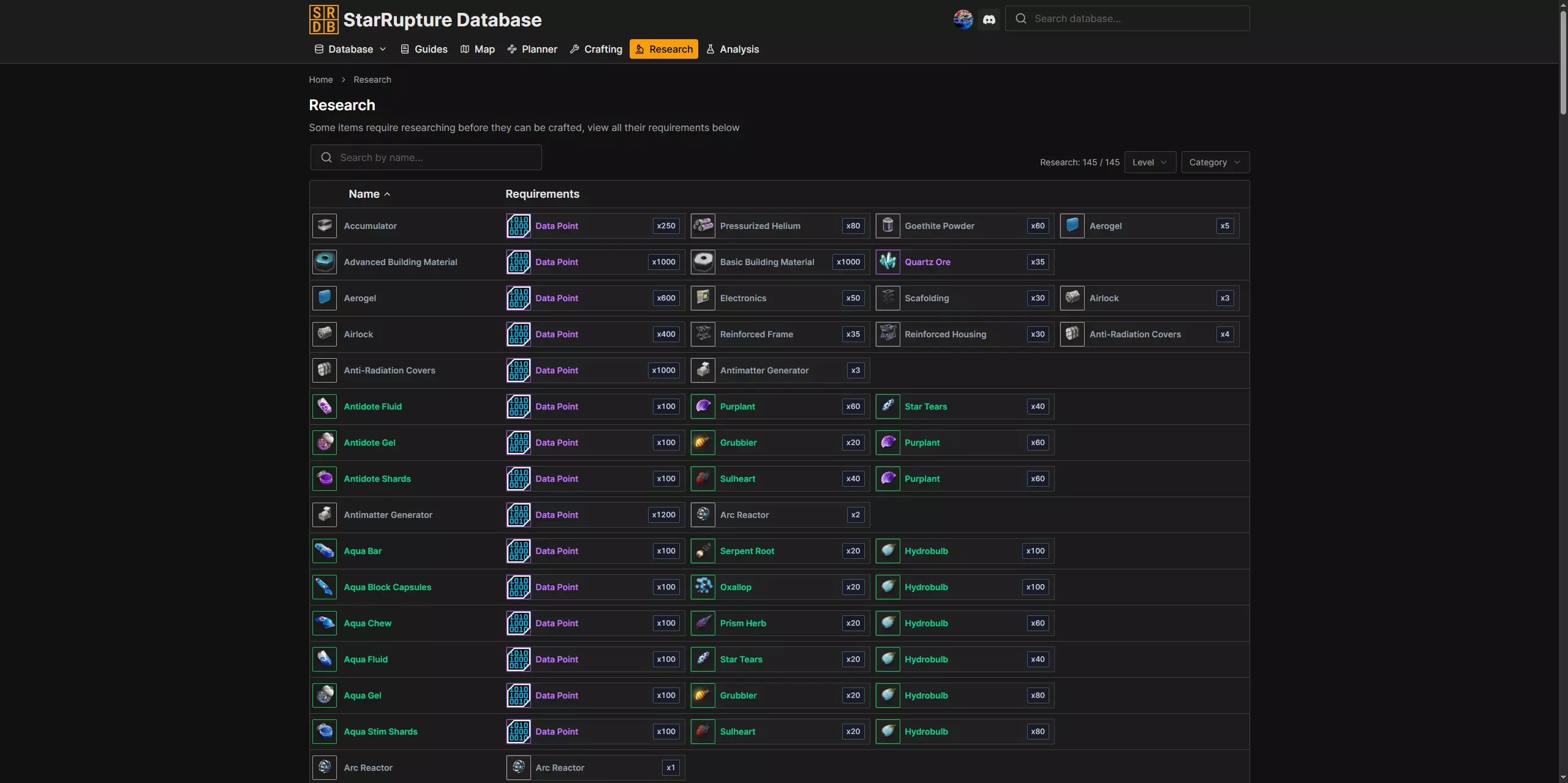
Task: Open the Accumulator item icon
Action: [325, 226]
